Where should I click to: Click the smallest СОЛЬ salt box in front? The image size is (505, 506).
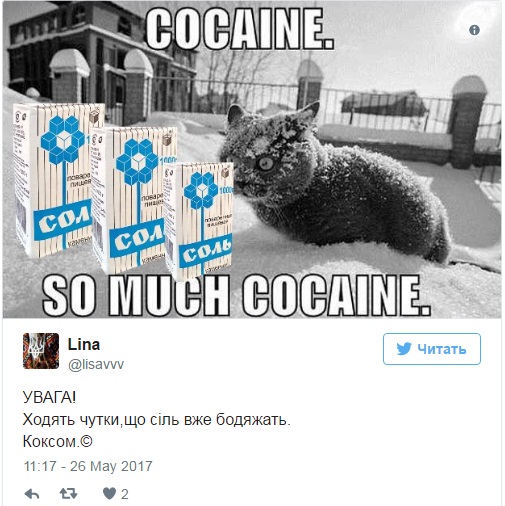(199, 219)
